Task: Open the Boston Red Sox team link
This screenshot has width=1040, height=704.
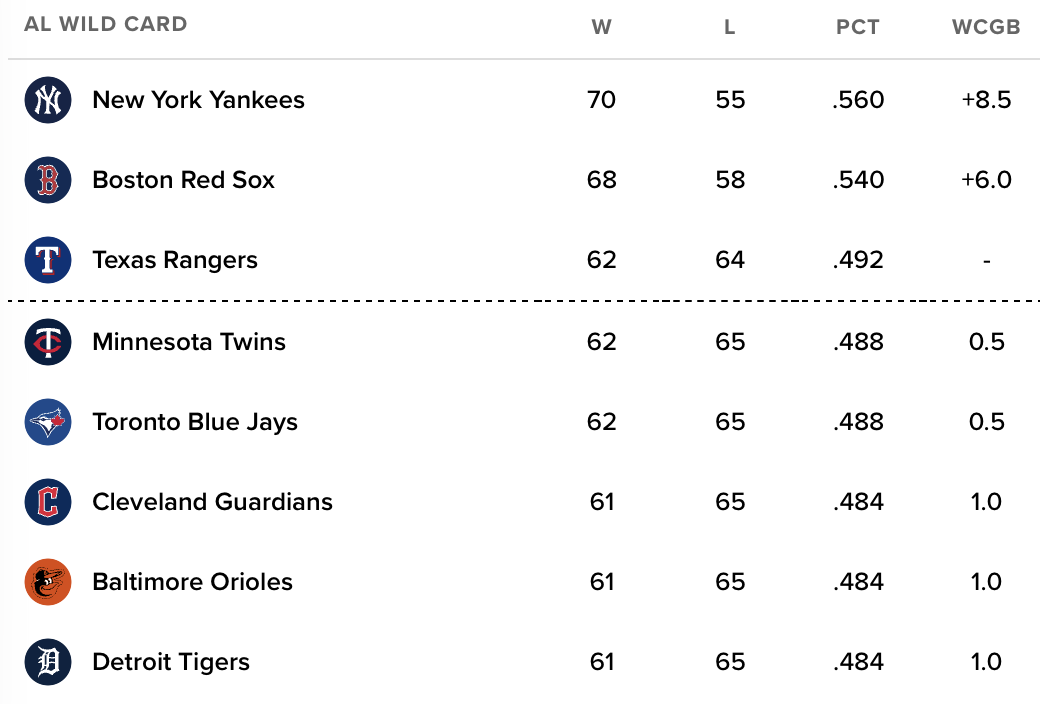Action: click(x=183, y=180)
